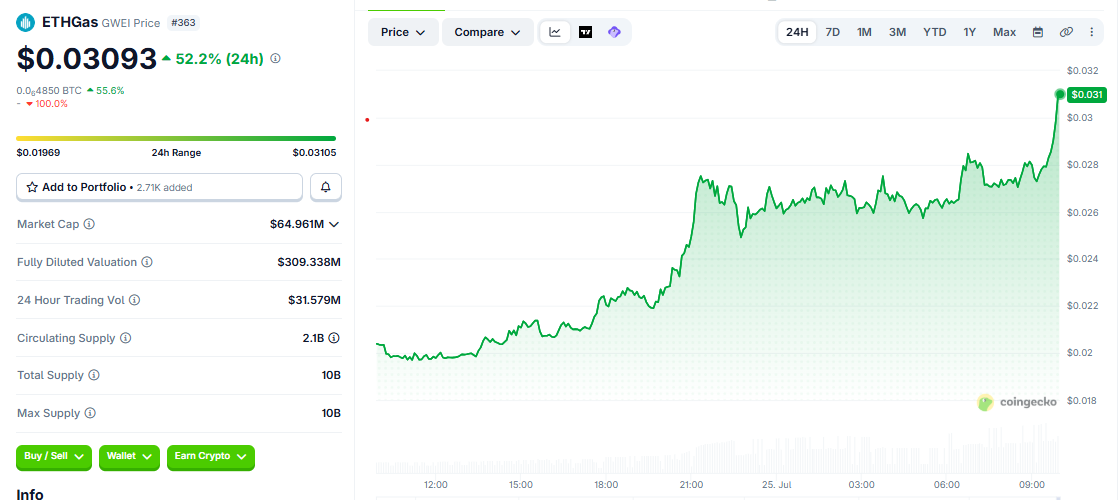
Task: Open the calendar date range picker
Action: (1038, 32)
